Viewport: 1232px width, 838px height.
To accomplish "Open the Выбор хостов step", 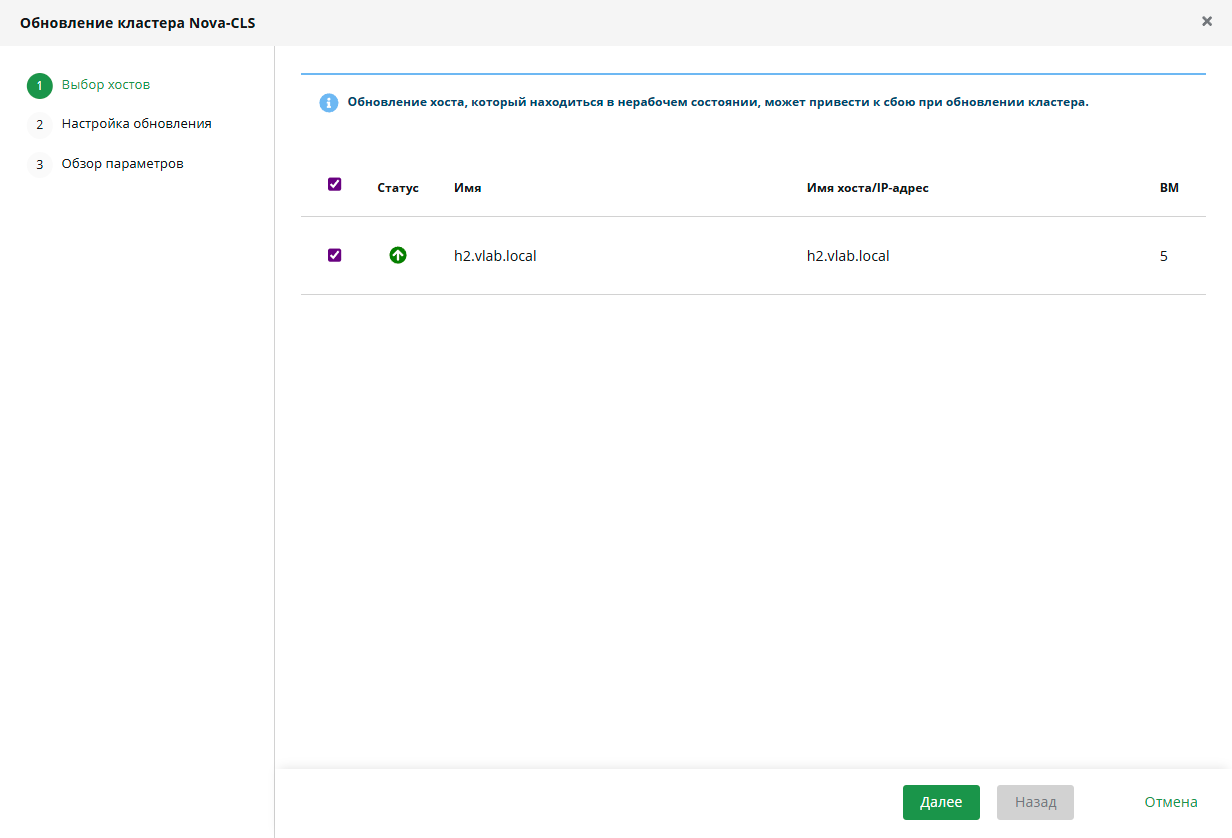I will point(106,85).
